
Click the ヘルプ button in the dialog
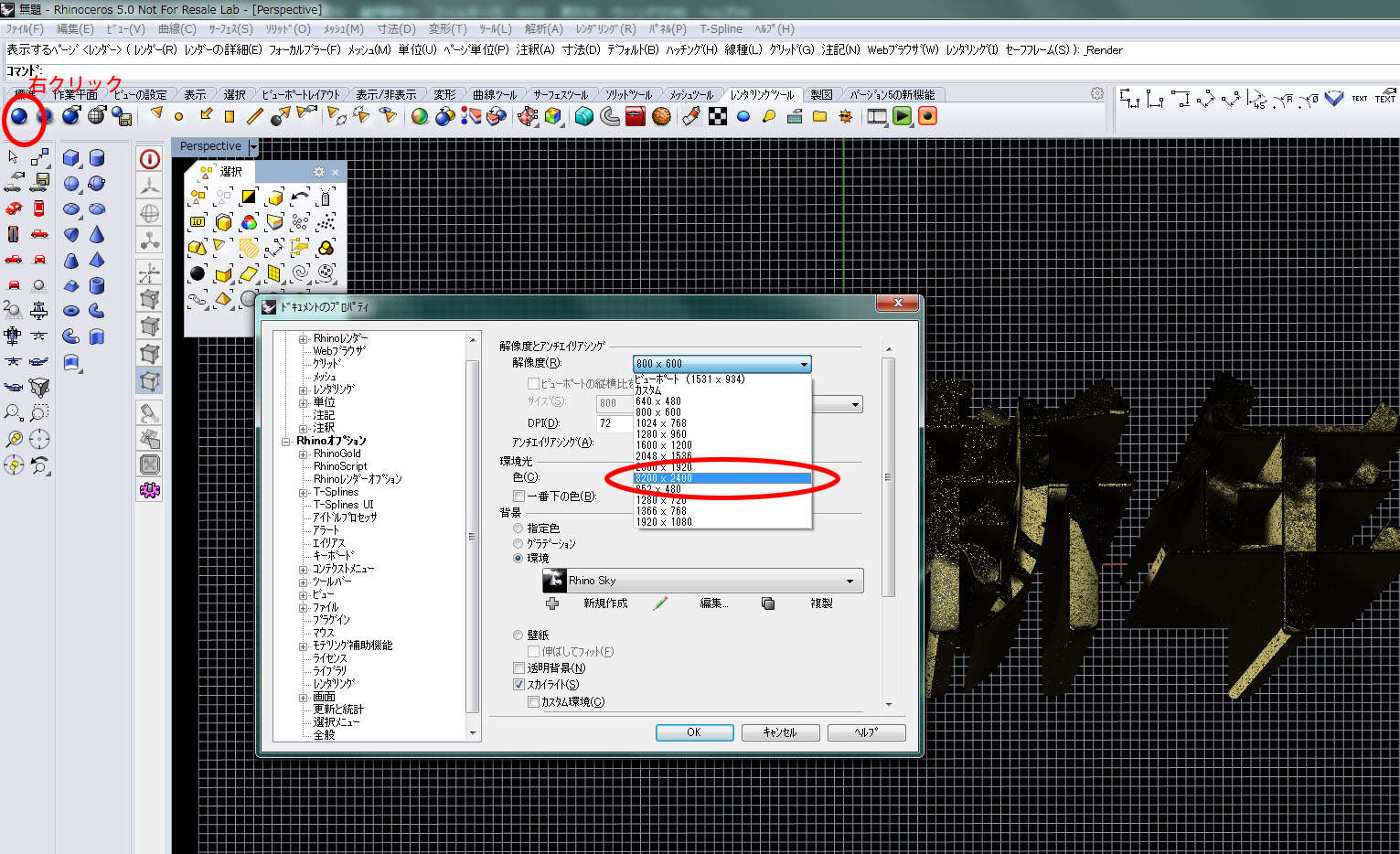click(x=866, y=732)
